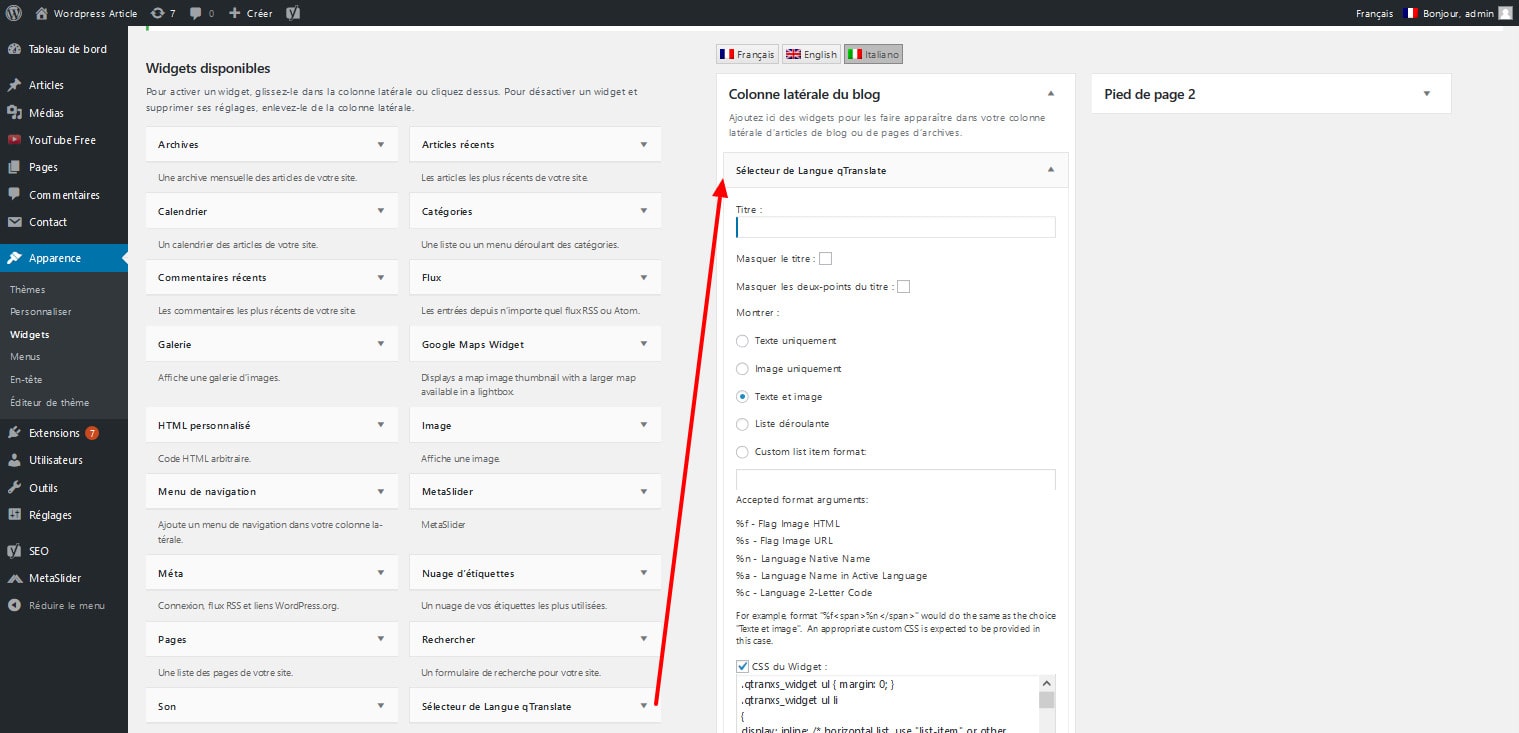
Task: Open the Menus submenu item
Action: click(x=25, y=357)
